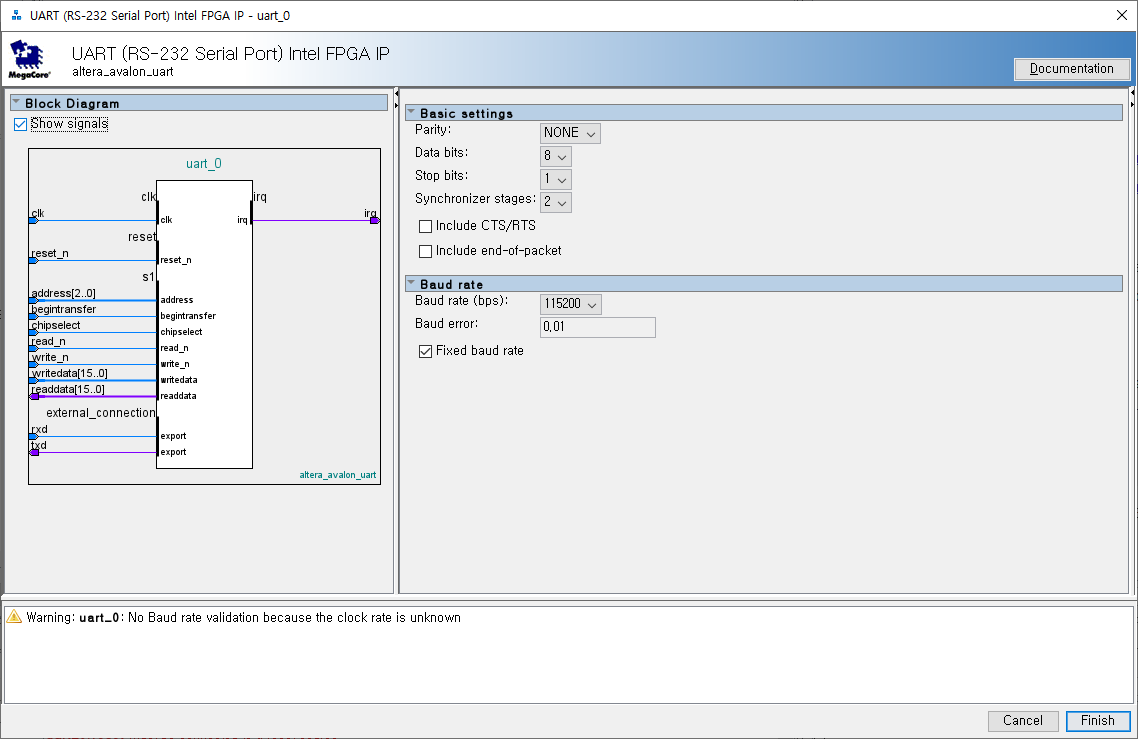The height and width of the screenshot is (739, 1138).
Task: Collapse the Block Diagram section
Action: coord(16,103)
